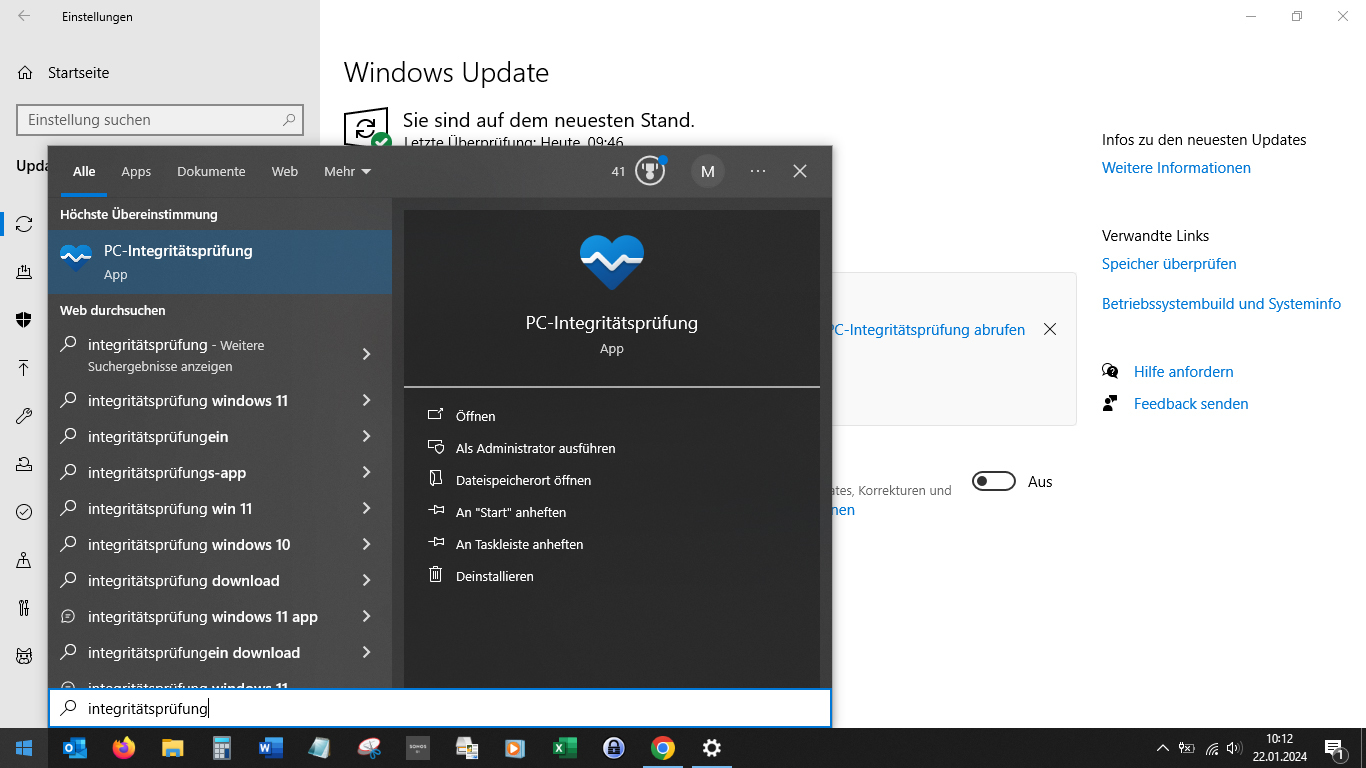Screen dimensions: 1366x768
Task: Launch Firefox from the taskbar
Action: click(x=124, y=748)
